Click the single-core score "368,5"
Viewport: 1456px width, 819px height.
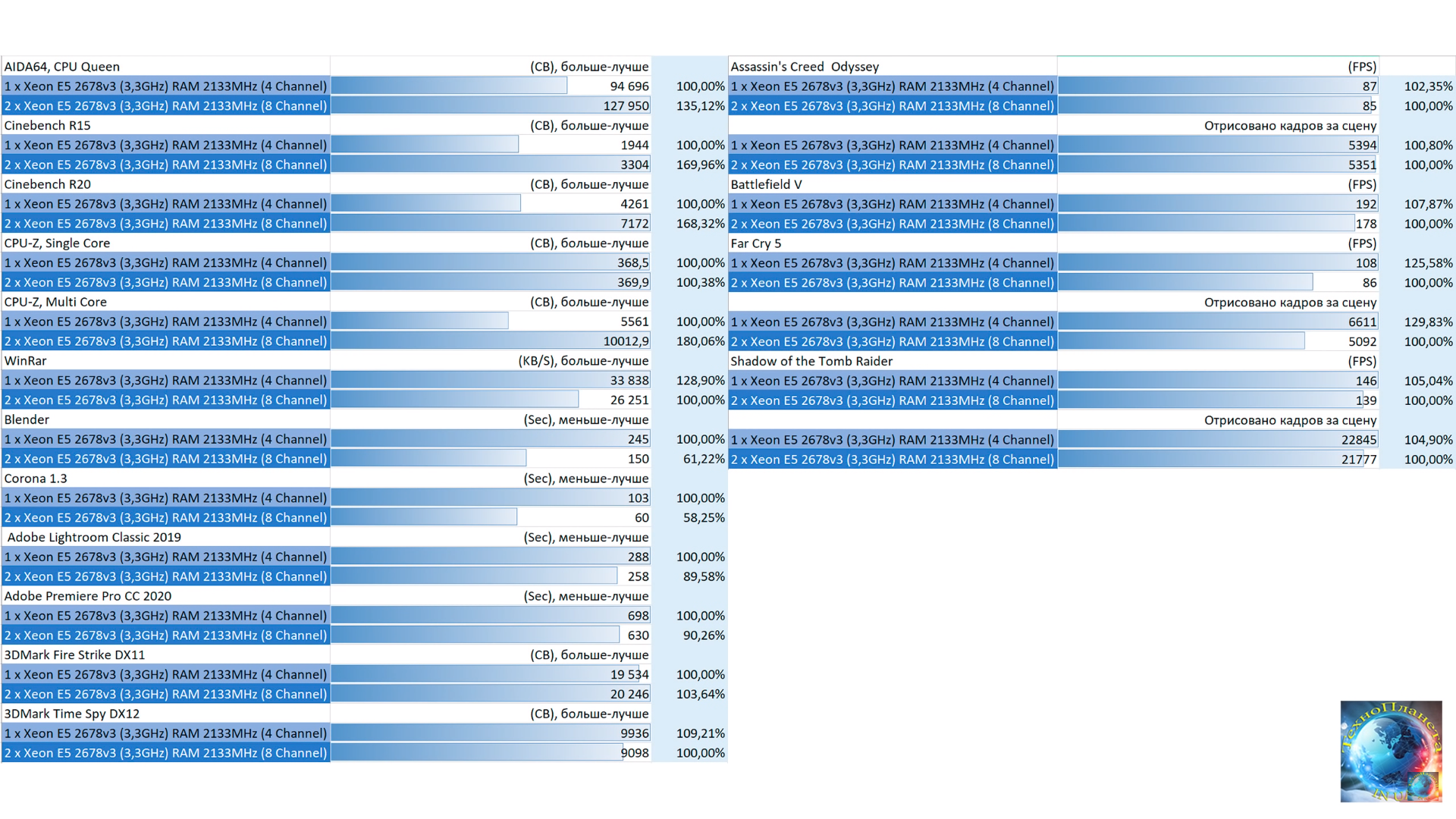pos(633,263)
